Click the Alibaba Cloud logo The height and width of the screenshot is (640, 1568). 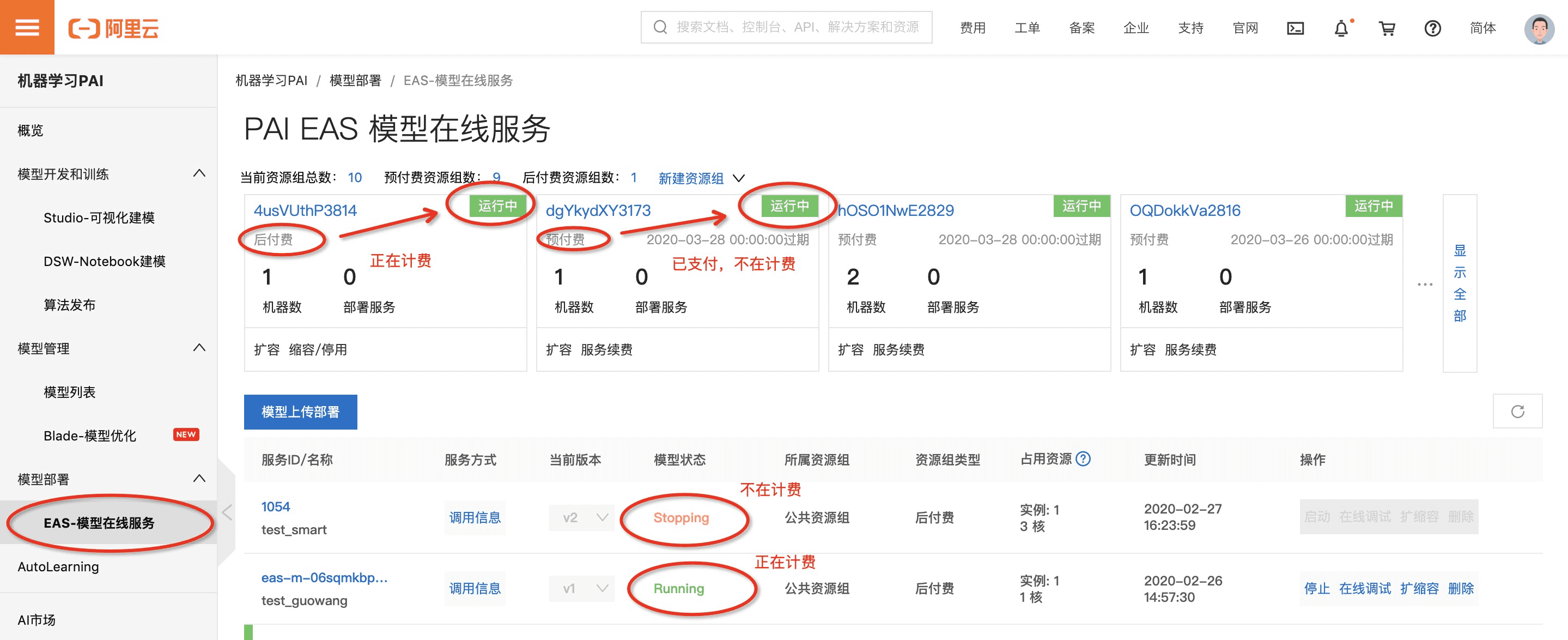coord(113,28)
